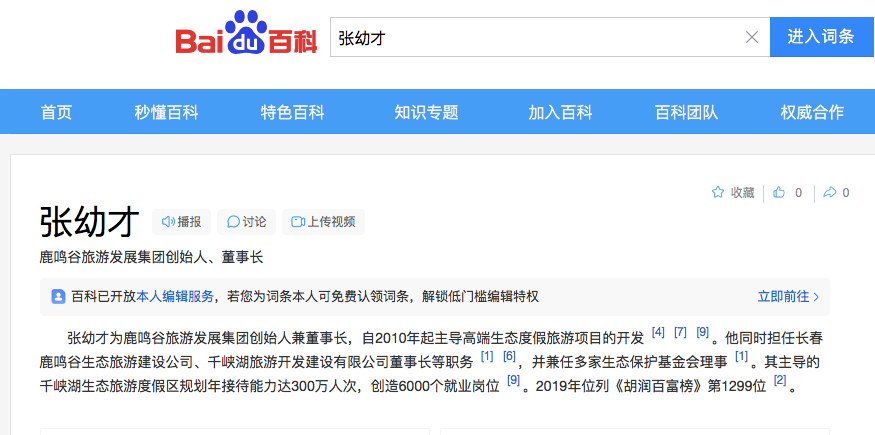
Task: Open 权威合作 navigation item
Action: 812,112
